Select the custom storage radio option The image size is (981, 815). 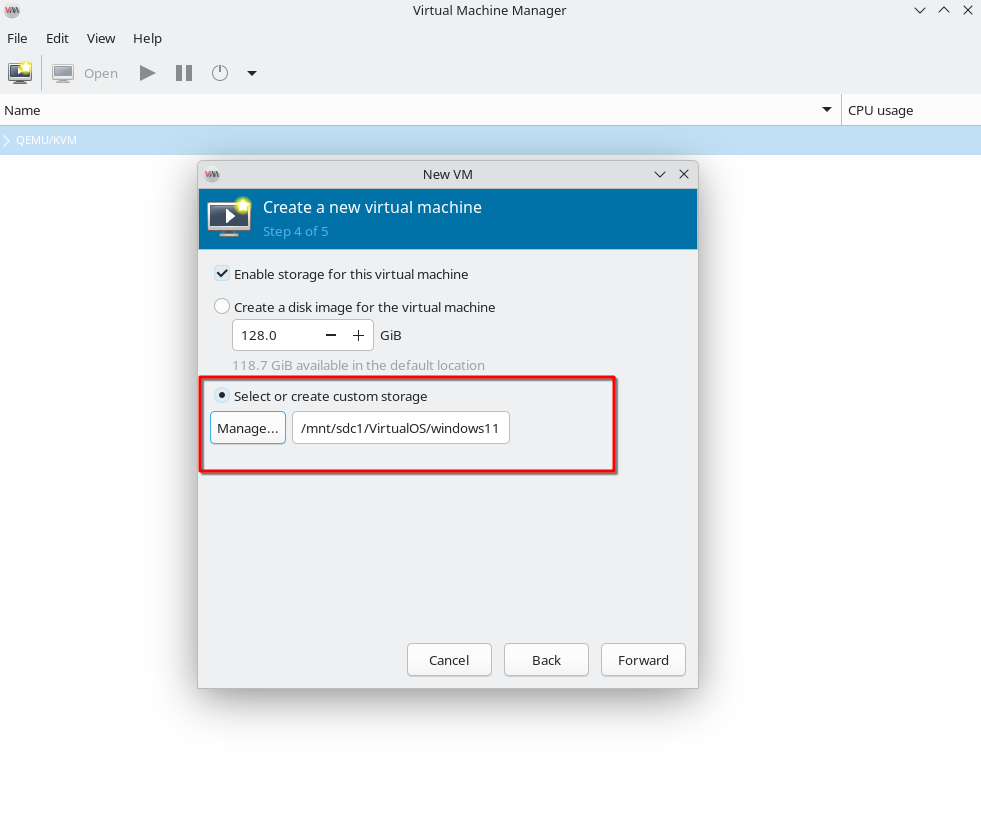coord(222,395)
